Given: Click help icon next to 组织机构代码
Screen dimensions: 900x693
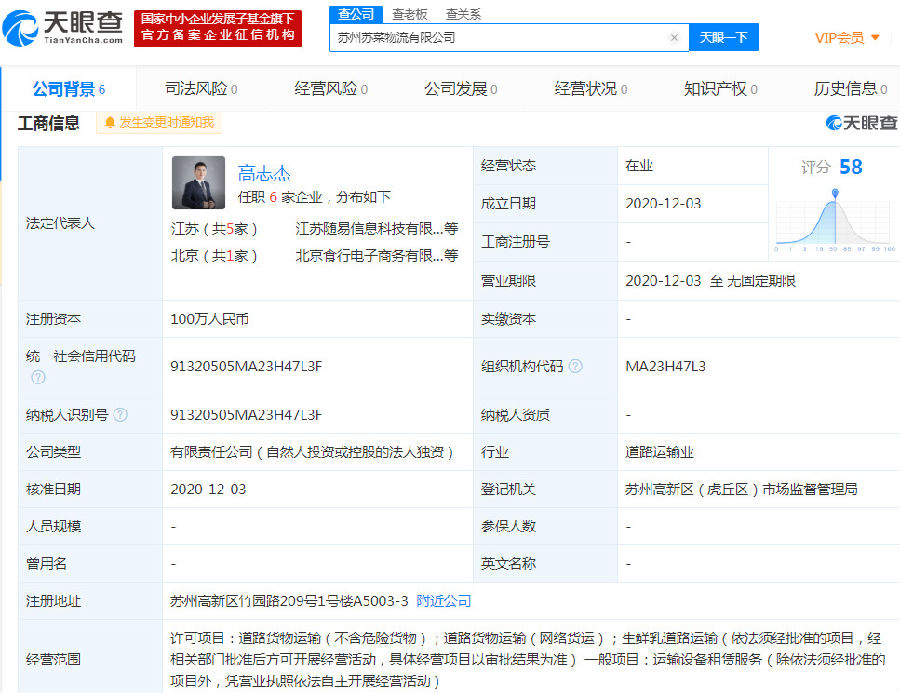Looking at the screenshot, I should click(575, 366).
